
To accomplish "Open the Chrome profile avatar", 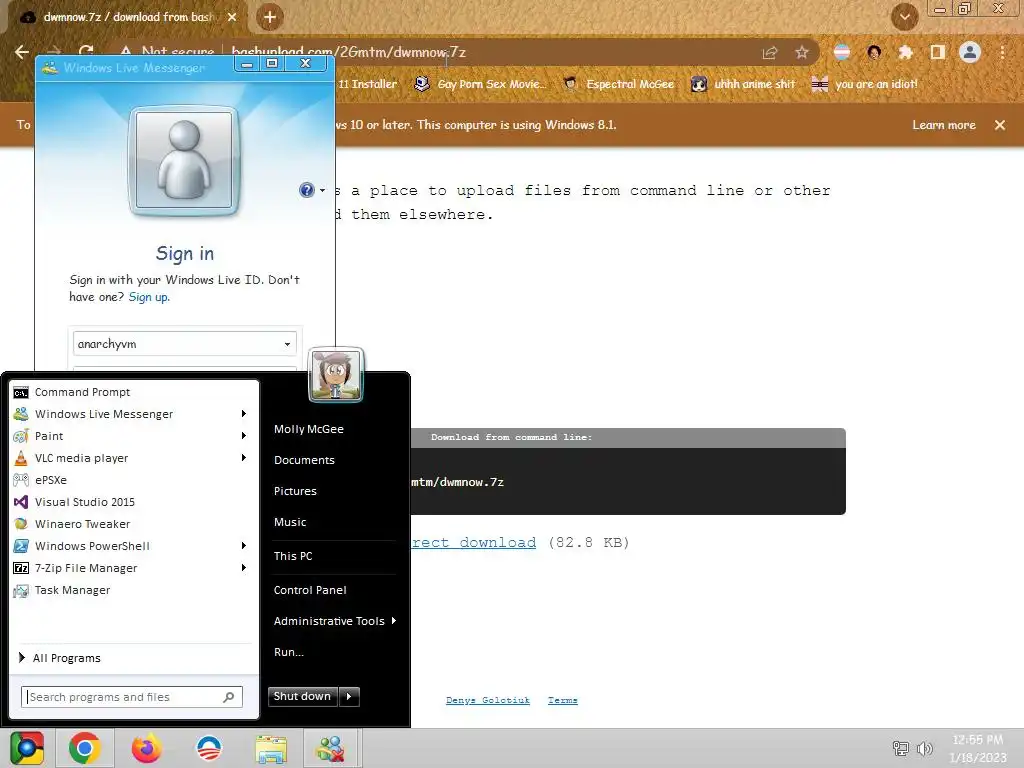I will click(970, 52).
